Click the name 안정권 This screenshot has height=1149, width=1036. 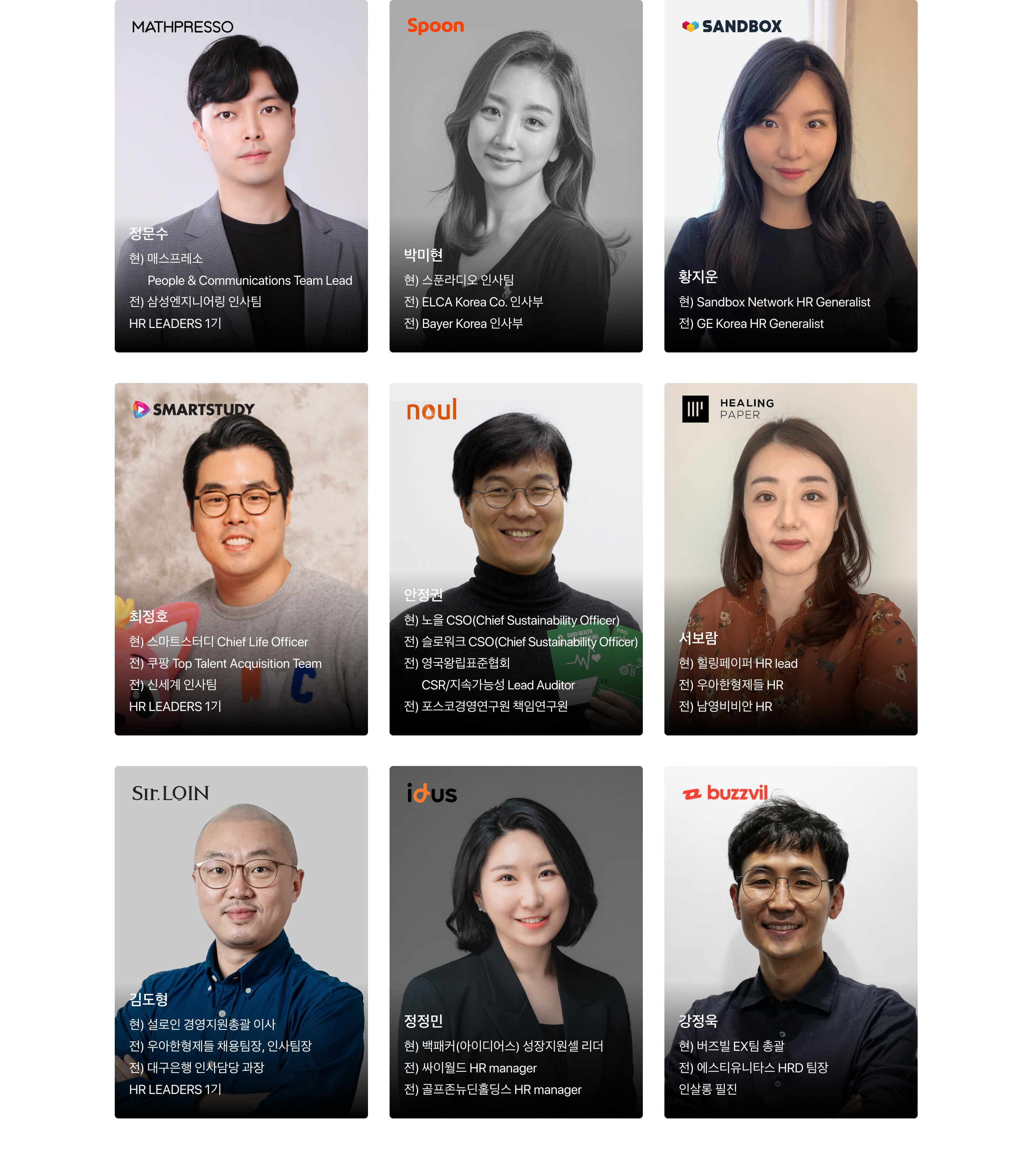pyautogui.click(x=423, y=595)
